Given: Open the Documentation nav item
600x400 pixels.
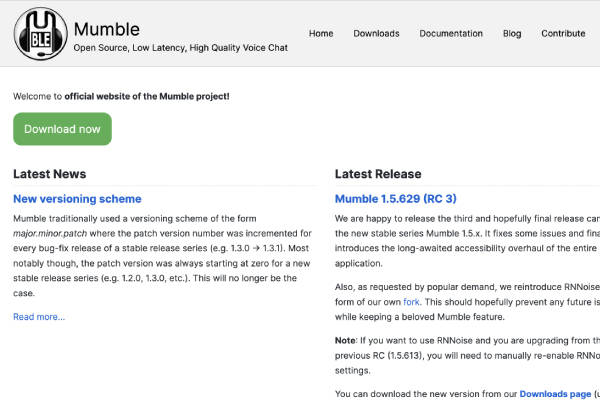Looking at the screenshot, I should pos(451,34).
